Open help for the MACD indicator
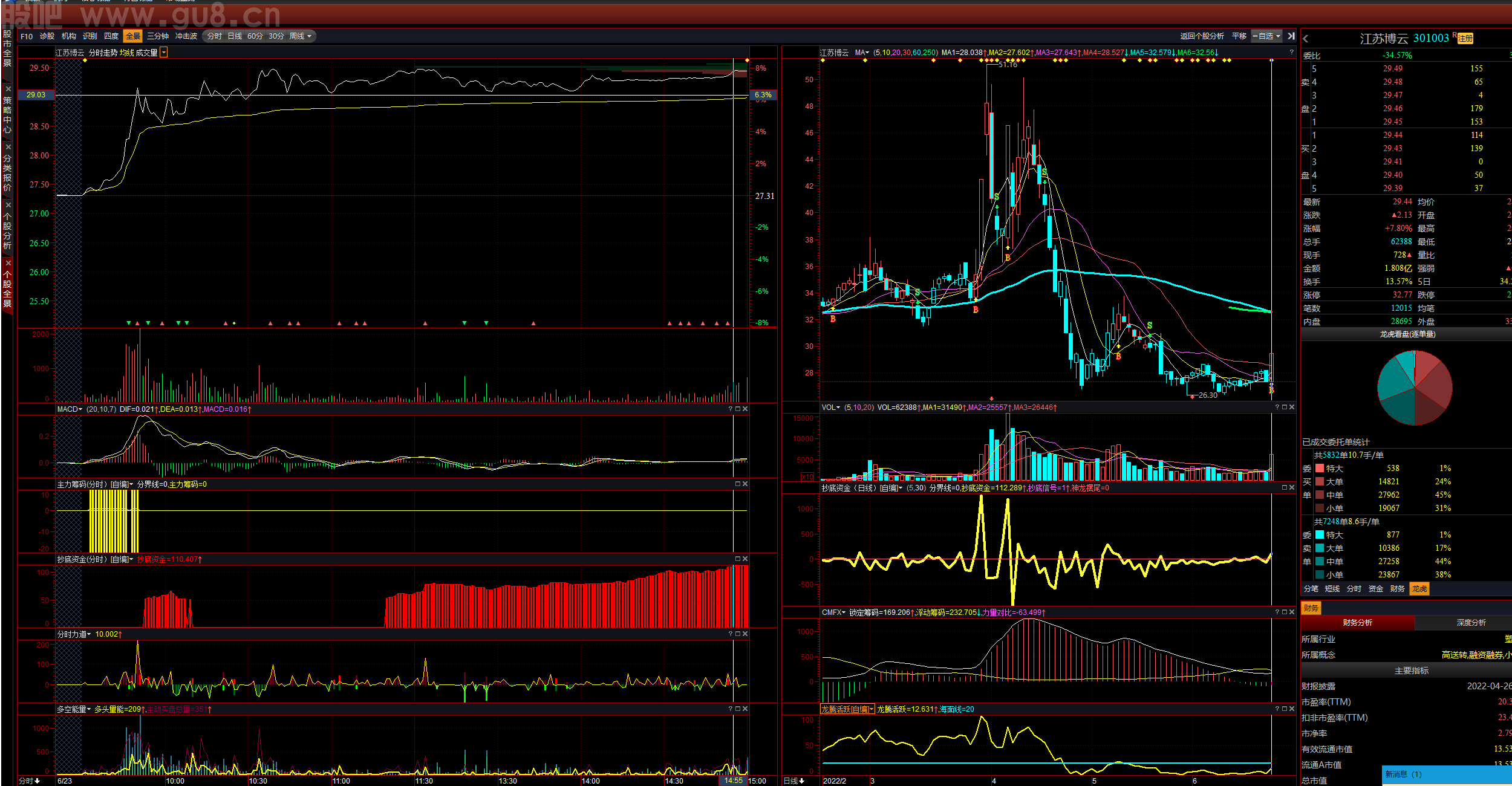This screenshot has width=1512, height=786. point(731,409)
